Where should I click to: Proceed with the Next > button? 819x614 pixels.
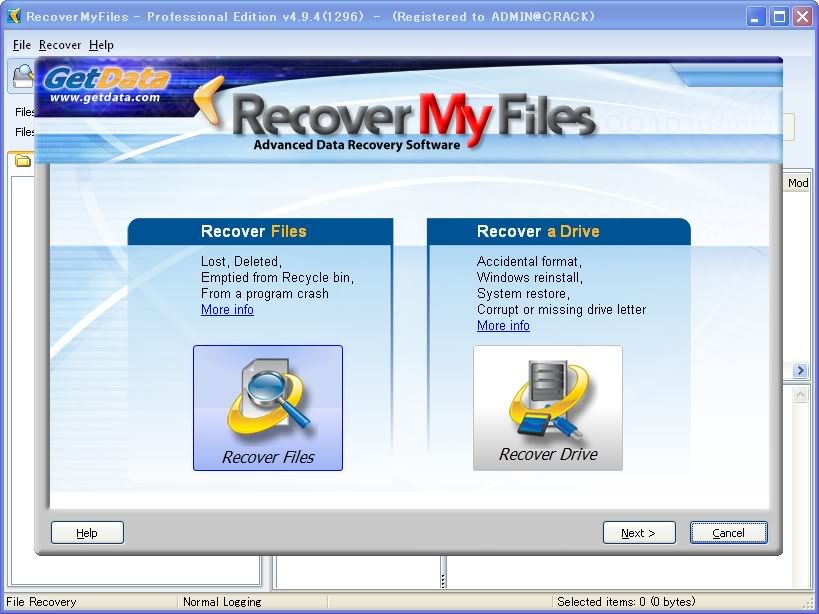(x=639, y=533)
